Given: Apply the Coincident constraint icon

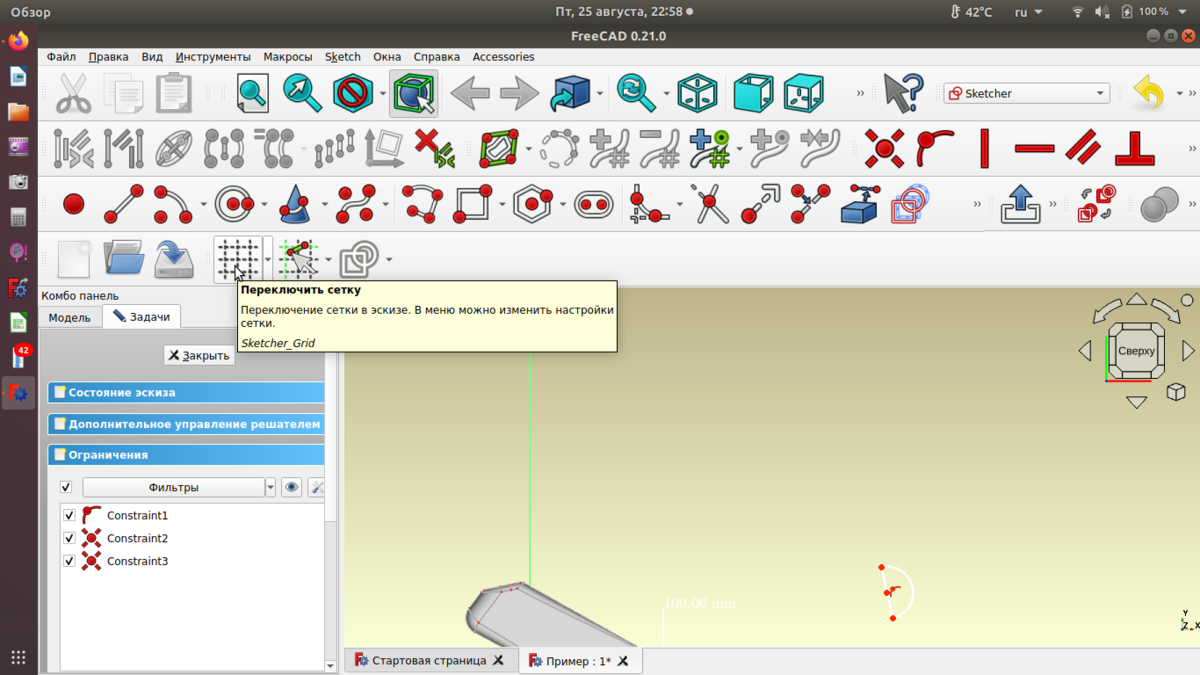Looking at the screenshot, I should tap(884, 149).
